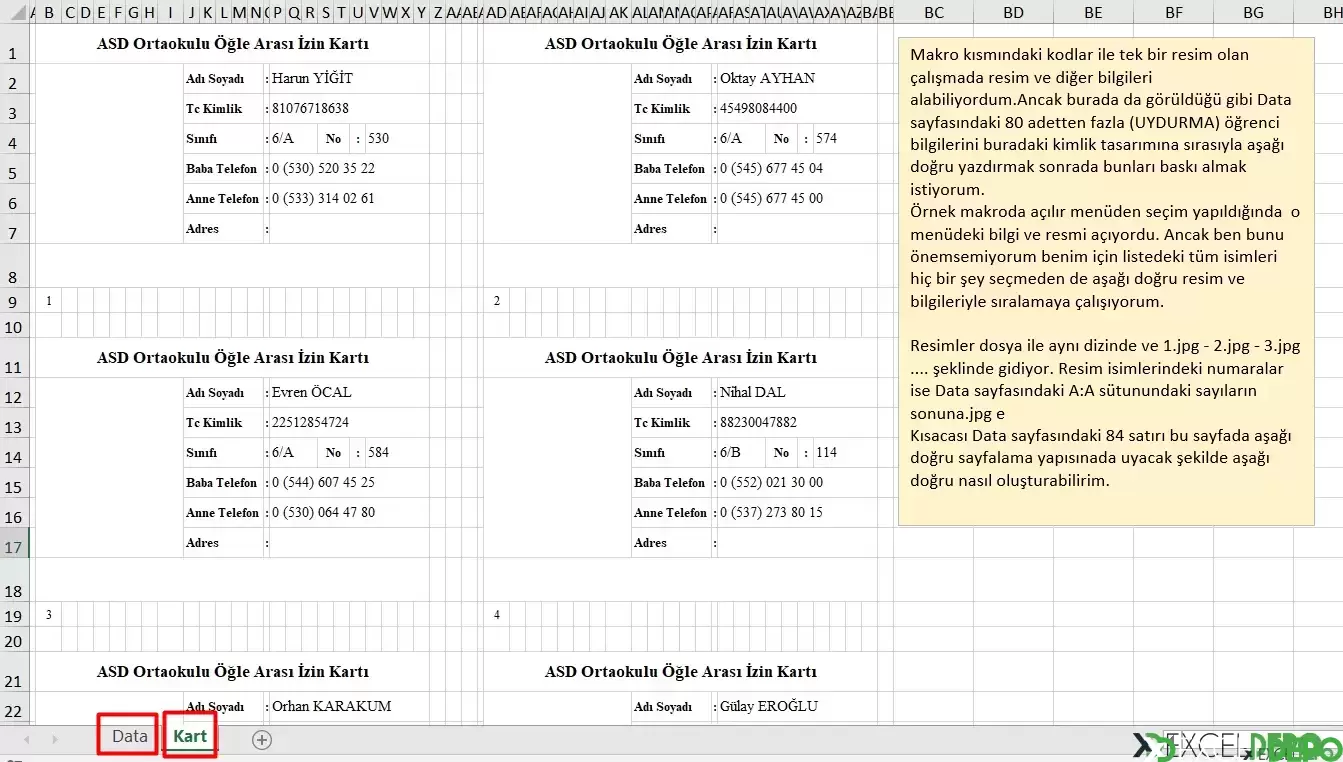Select column BC header

coord(933,13)
